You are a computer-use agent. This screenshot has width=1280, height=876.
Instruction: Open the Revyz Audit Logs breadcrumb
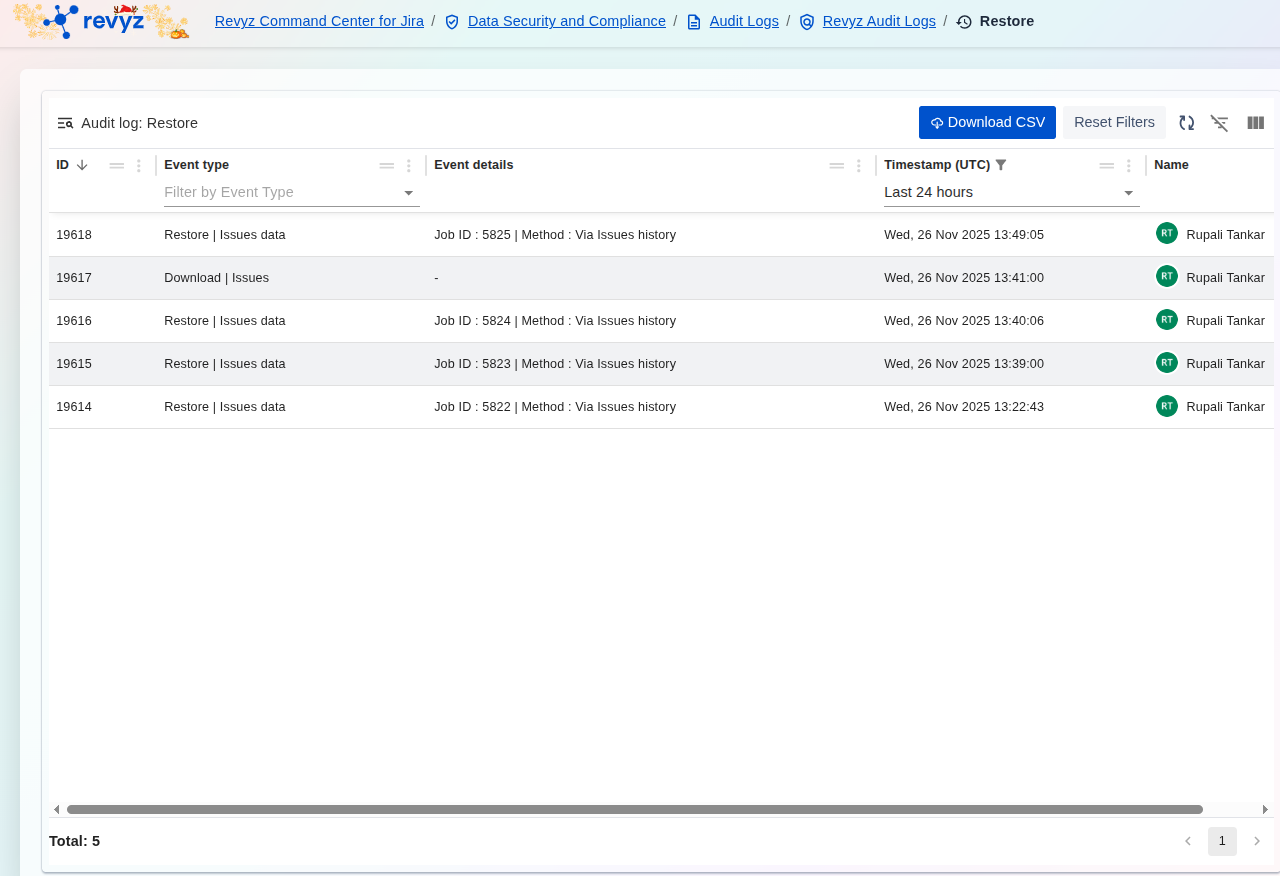[x=879, y=21]
